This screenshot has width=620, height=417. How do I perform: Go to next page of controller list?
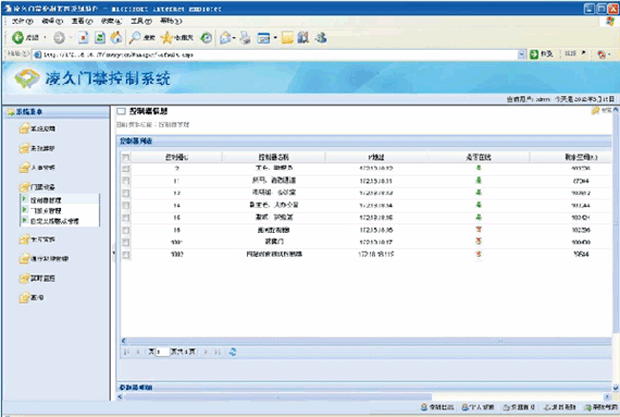[204, 351]
